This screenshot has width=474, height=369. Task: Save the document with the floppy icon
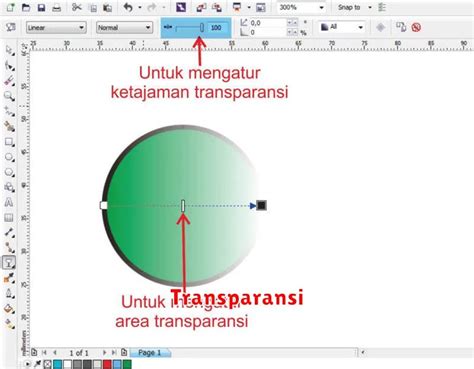point(41,7)
